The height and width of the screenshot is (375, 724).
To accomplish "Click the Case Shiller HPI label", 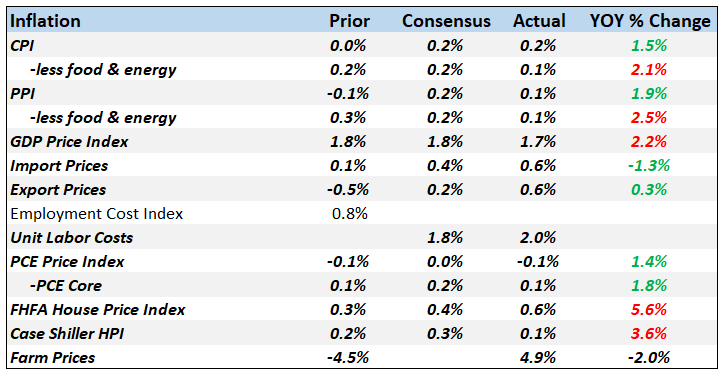I will pyautogui.click(x=67, y=333).
